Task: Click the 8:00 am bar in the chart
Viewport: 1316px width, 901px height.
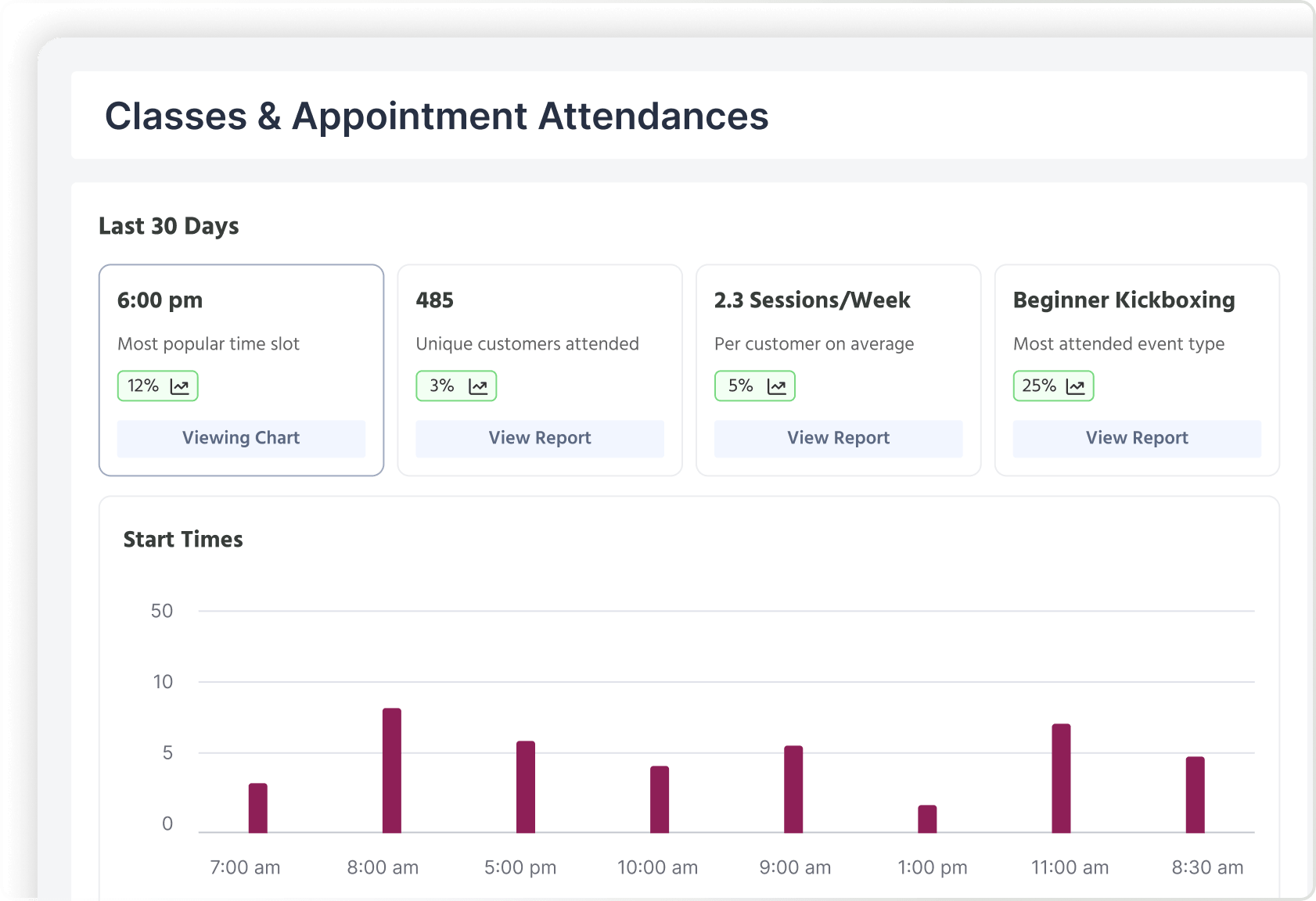Action: (x=392, y=770)
